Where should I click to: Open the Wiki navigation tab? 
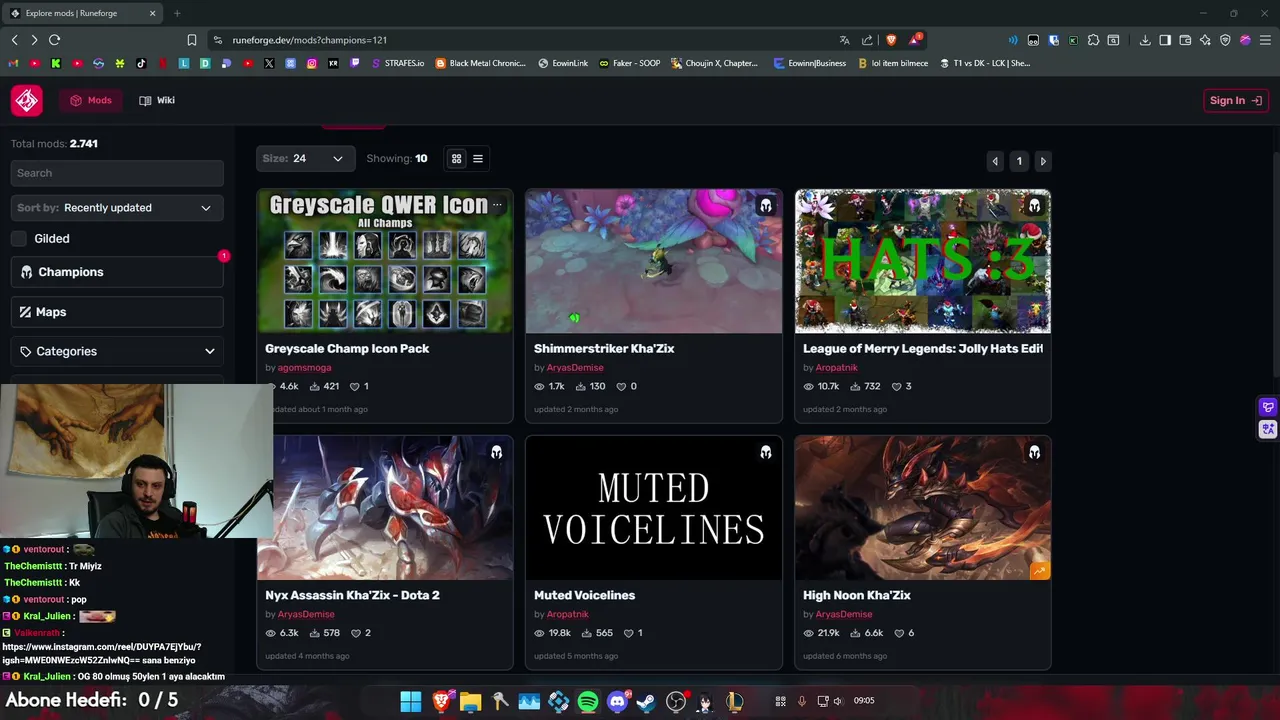[x=157, y=100]
